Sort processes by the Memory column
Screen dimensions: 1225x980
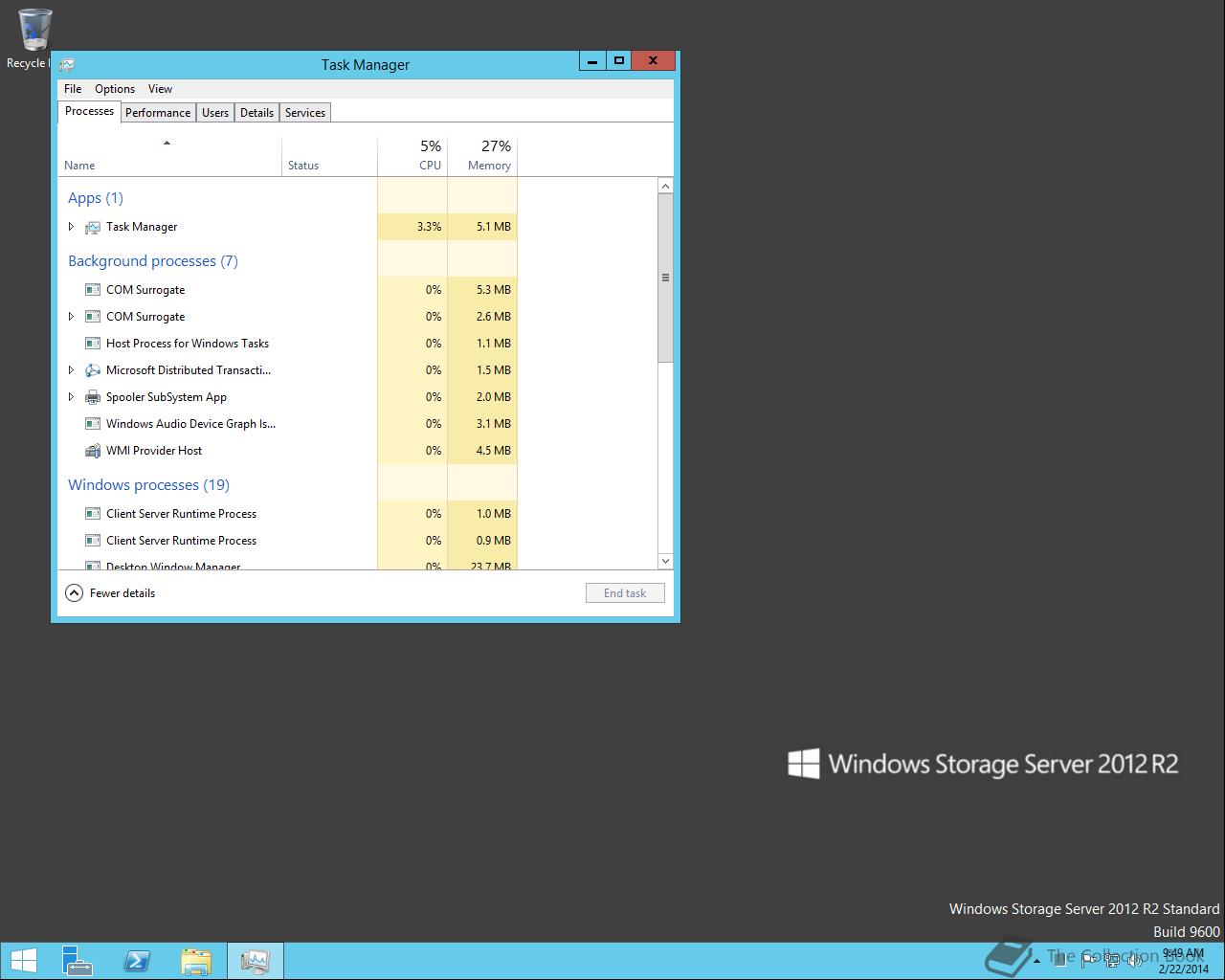click(482, 156)
